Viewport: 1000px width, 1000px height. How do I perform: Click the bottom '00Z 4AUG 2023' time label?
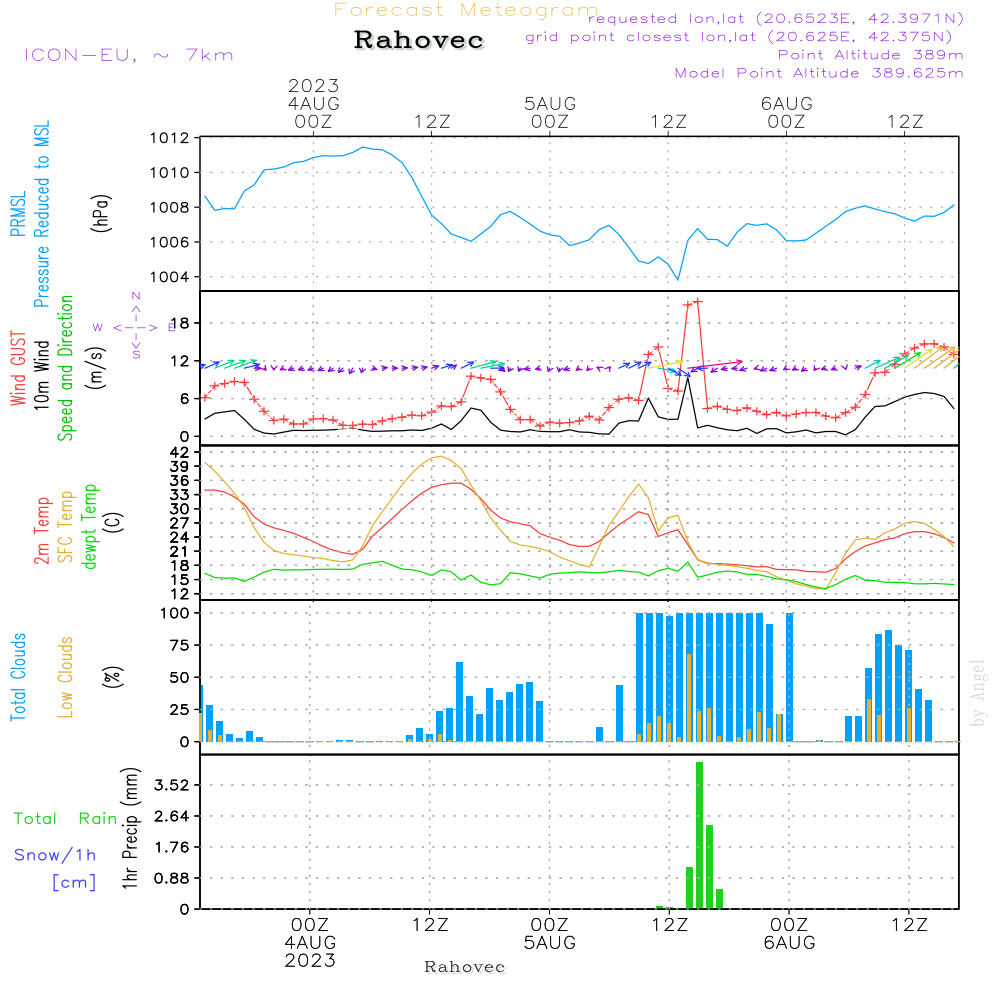coord(310,943)
